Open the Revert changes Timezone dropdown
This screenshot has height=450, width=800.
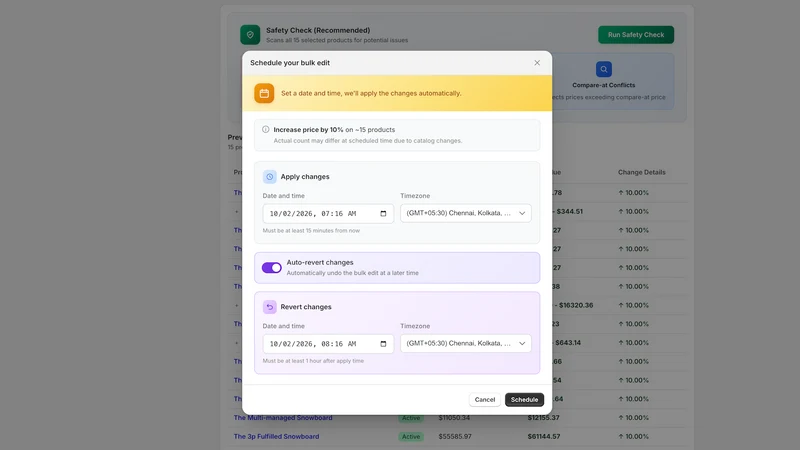[466, 343]
